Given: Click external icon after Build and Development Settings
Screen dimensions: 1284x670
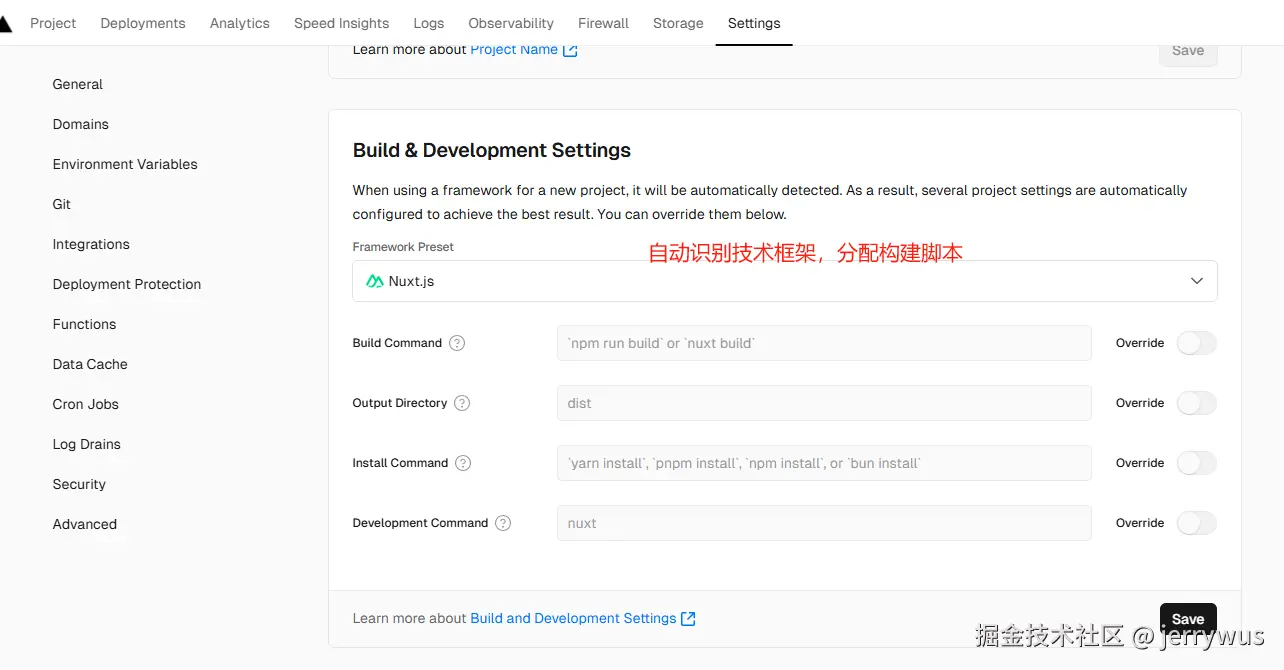Looking at the screenshot, I should [688, 619].
